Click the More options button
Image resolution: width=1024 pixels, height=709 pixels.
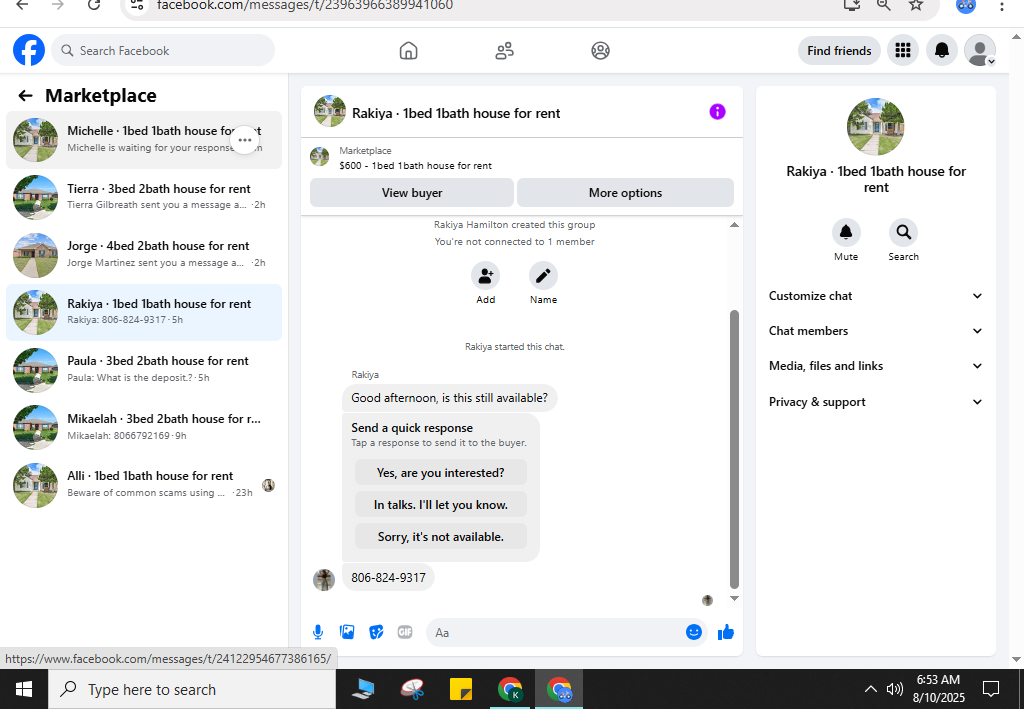(625, 193)
